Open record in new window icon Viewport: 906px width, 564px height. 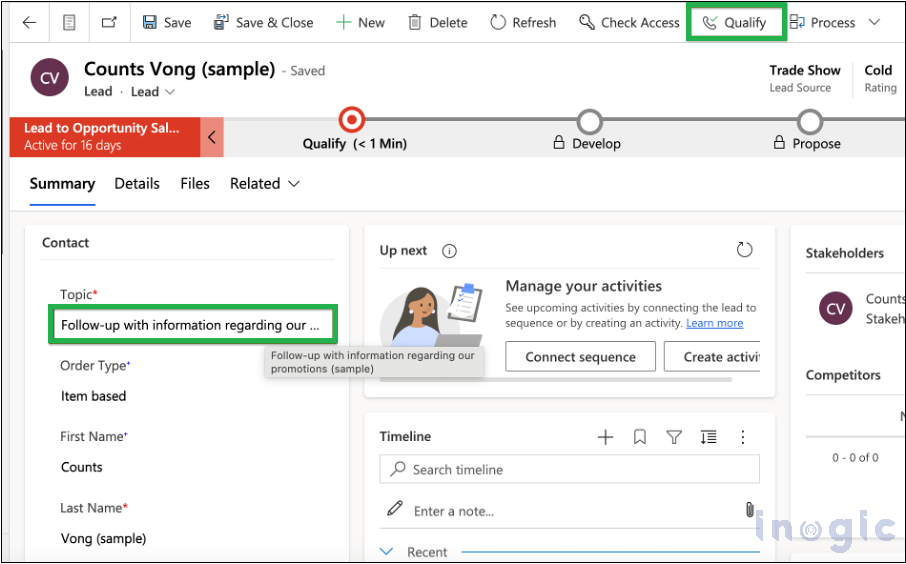(x=108, y=22)
